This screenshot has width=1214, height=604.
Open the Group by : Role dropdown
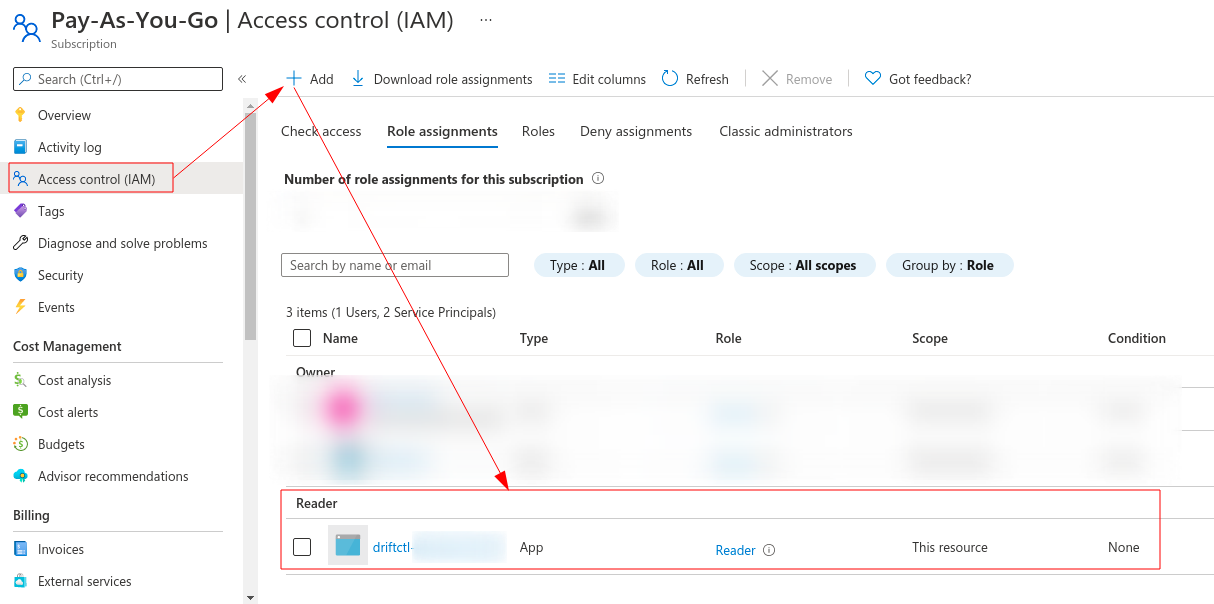click(949, 265)
